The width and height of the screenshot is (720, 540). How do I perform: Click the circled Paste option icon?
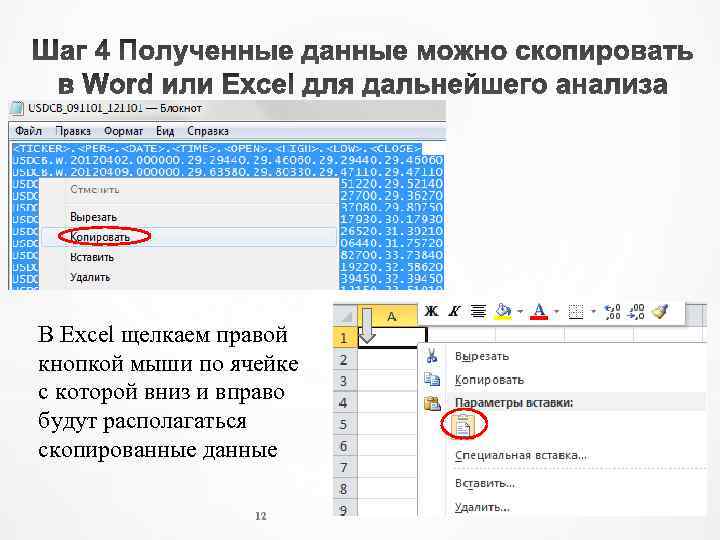point(463,425)
